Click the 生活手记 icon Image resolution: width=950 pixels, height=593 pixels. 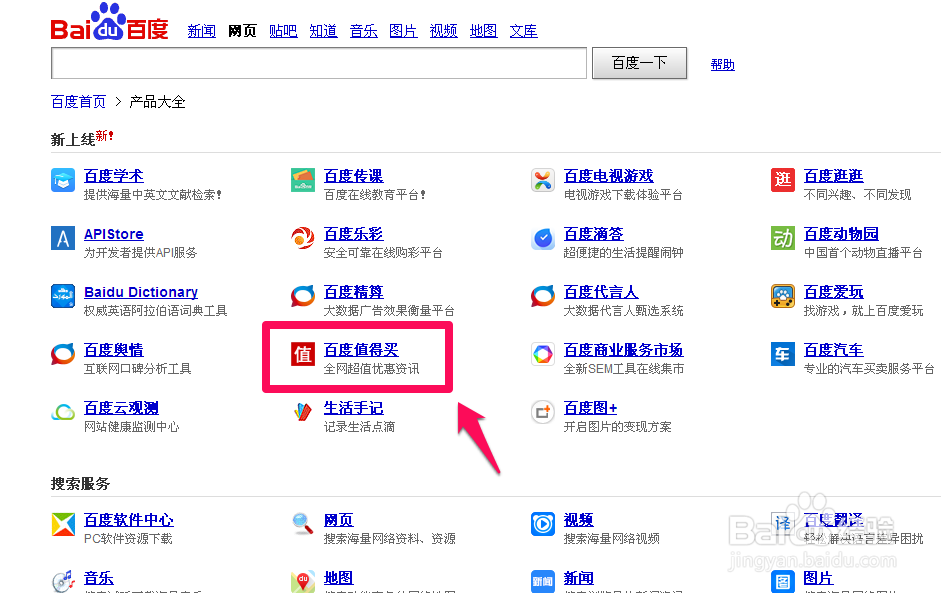click(303, 412)
